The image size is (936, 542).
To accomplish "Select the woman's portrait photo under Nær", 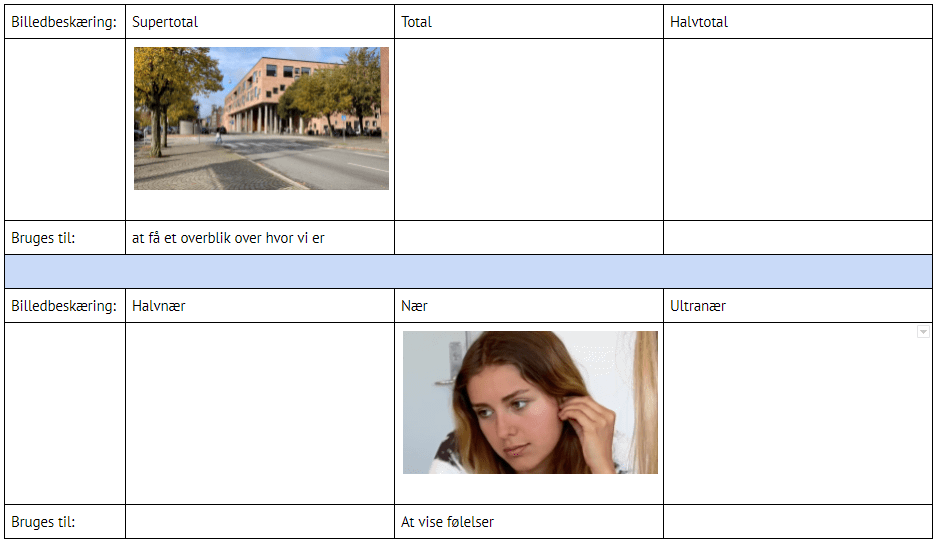I will point(530,402).
